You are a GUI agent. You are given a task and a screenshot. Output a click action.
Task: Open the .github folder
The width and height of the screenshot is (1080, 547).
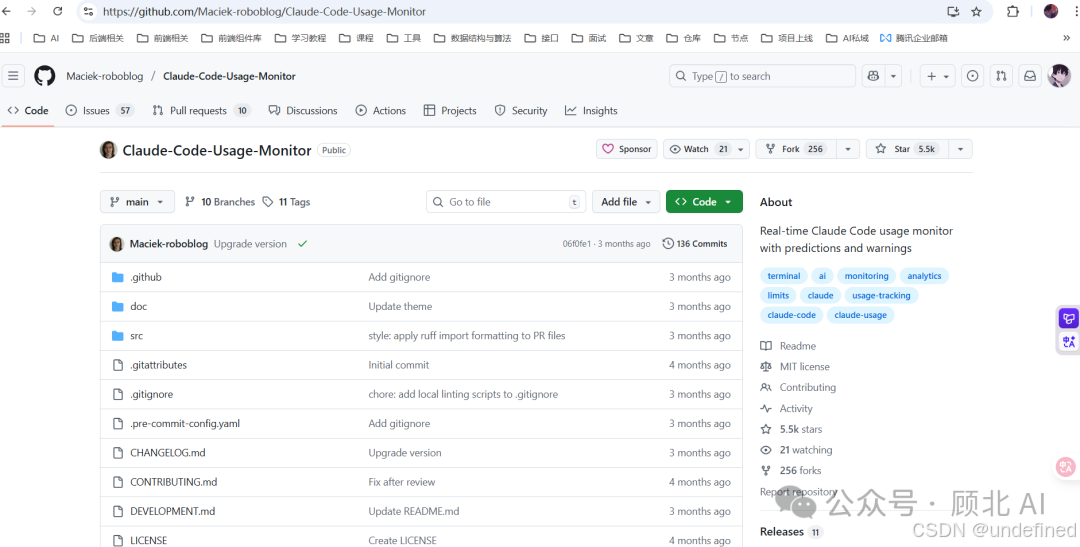(145, 277)
